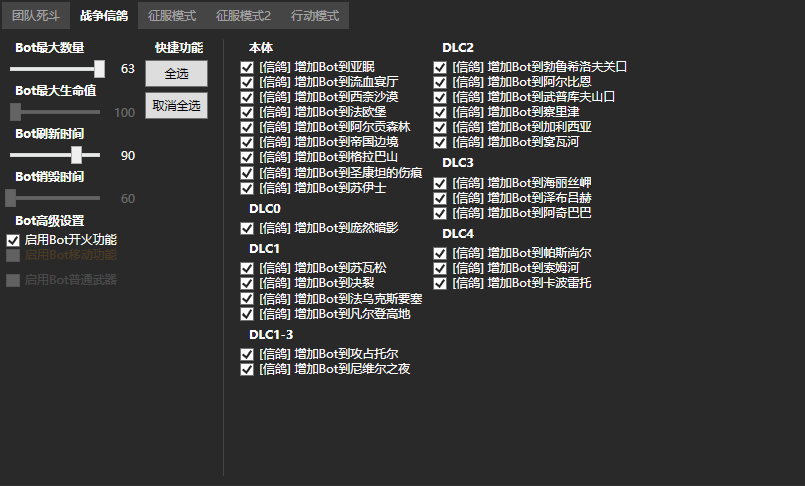The width and height of the screenshot is (805, 486).
Task: Click the Bot最大数量 slider
Action: [x=57, y=69]
